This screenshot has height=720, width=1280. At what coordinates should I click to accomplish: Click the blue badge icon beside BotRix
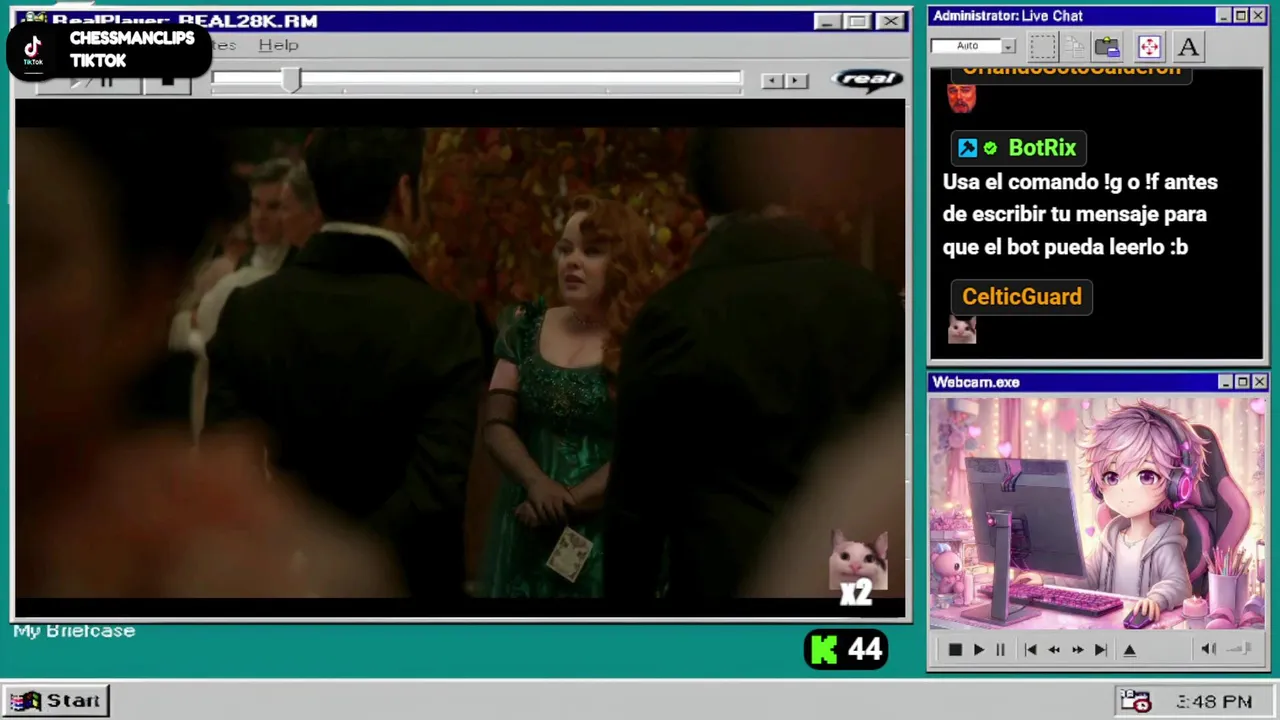coord(967,148)
